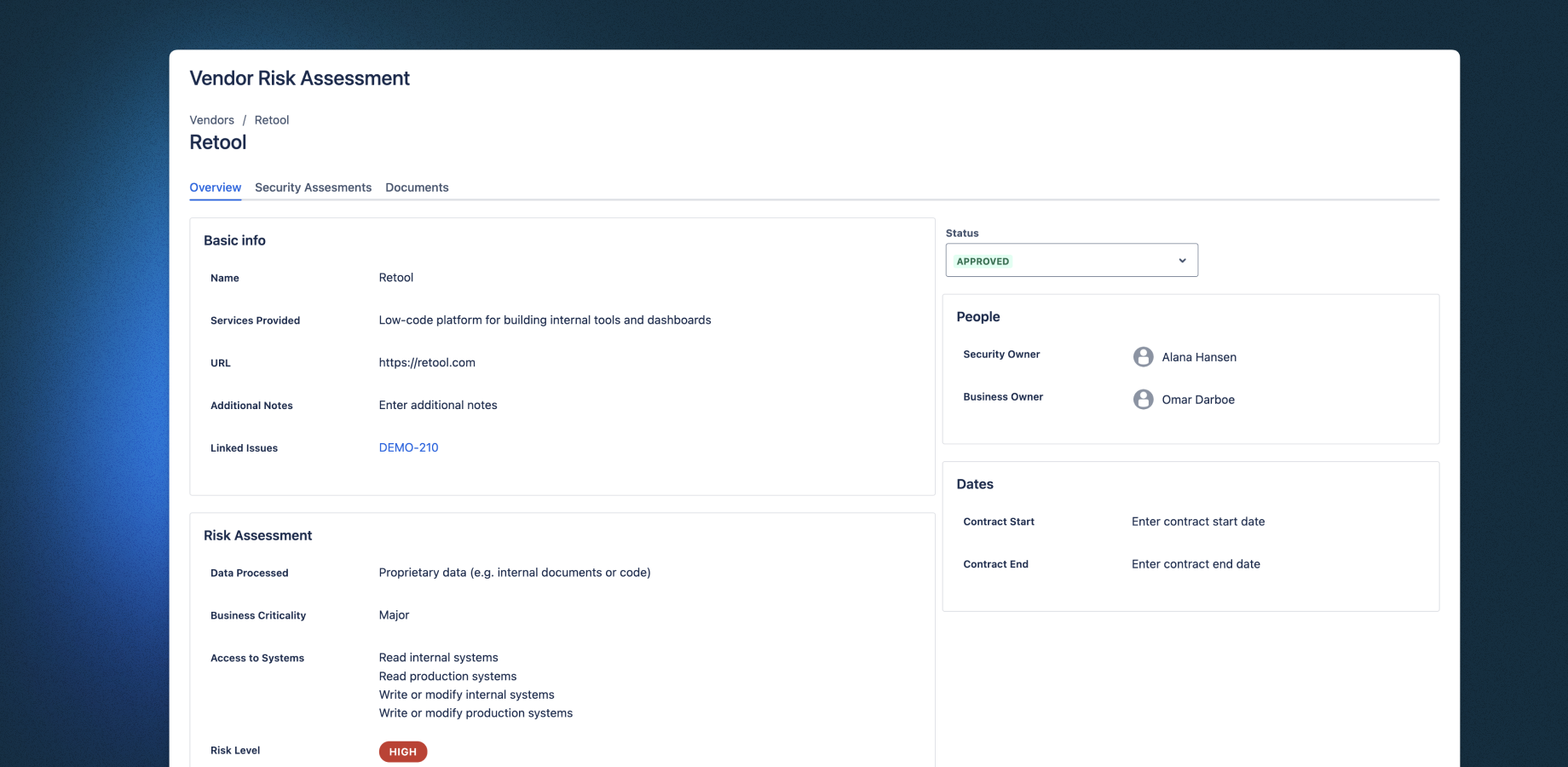1568x767 pixels.
Task: Edit the https://retool.com URL value
Action: tap(427, 363)
